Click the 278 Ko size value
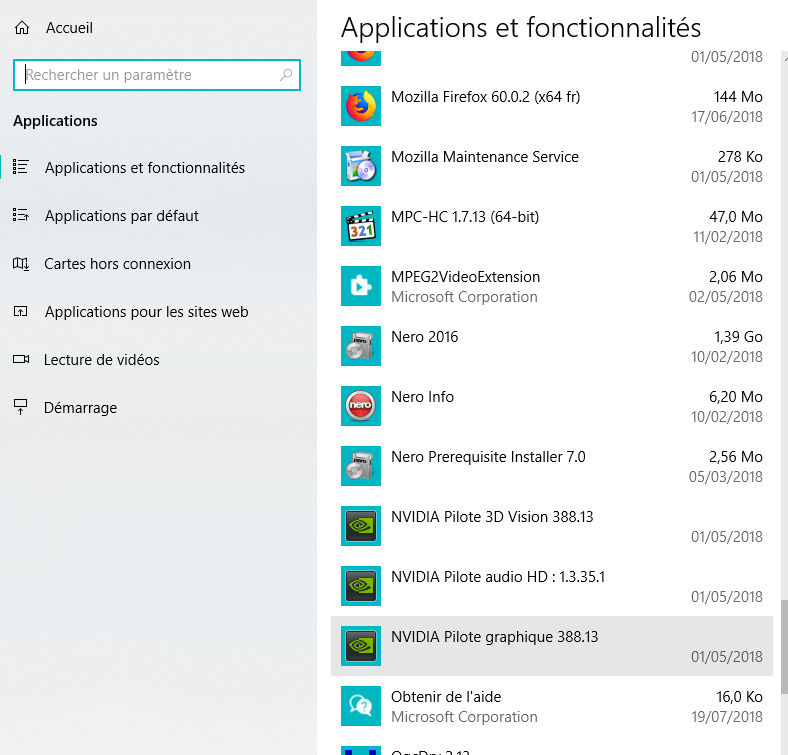The width and height of the screenshot is (788, 755). point(740,156)
